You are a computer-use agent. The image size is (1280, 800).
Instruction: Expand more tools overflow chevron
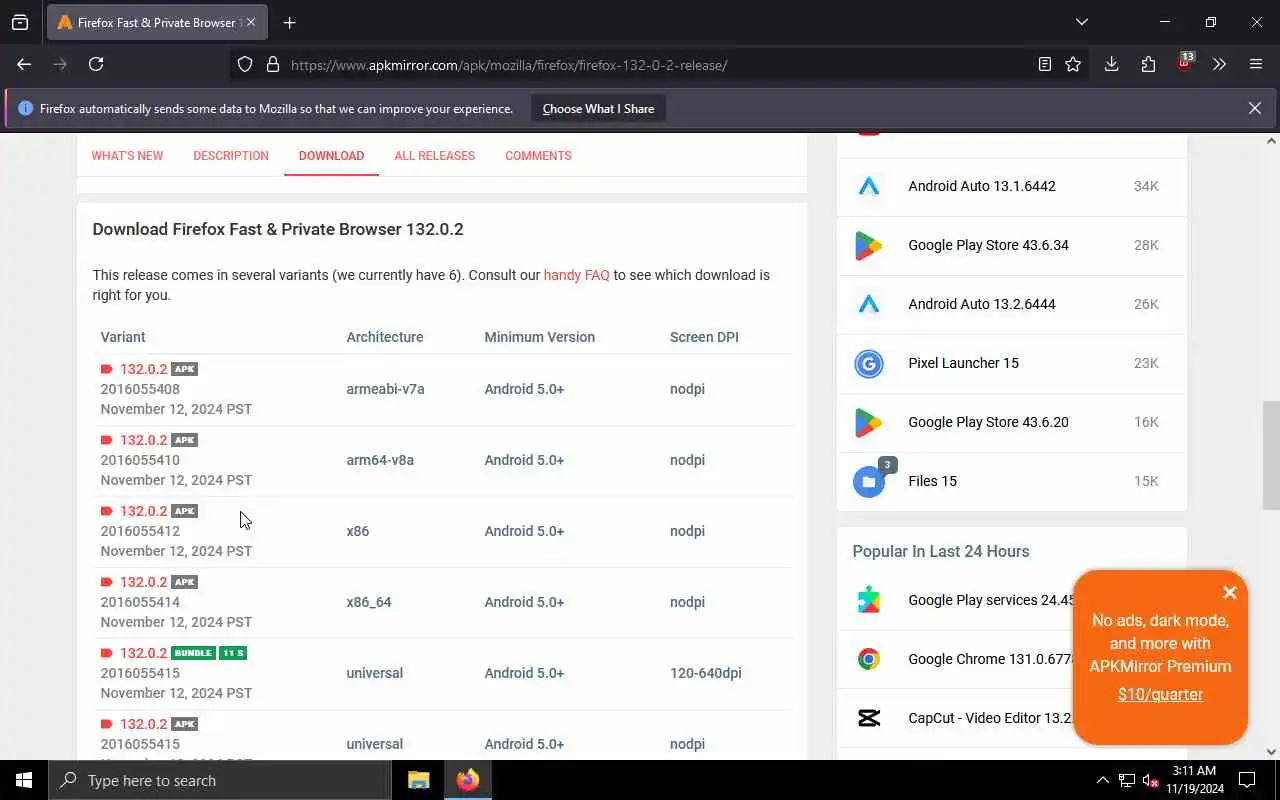pos(1219,64)
